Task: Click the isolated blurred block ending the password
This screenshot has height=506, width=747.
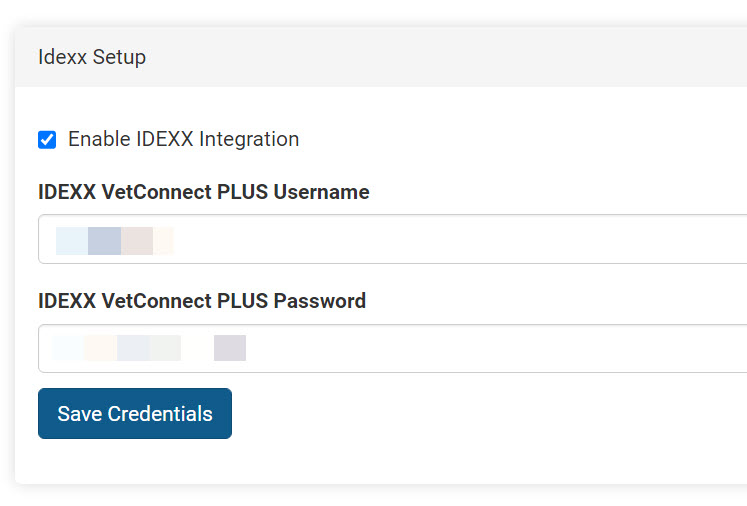Action: pyautogui.click(x=230, y=348)
